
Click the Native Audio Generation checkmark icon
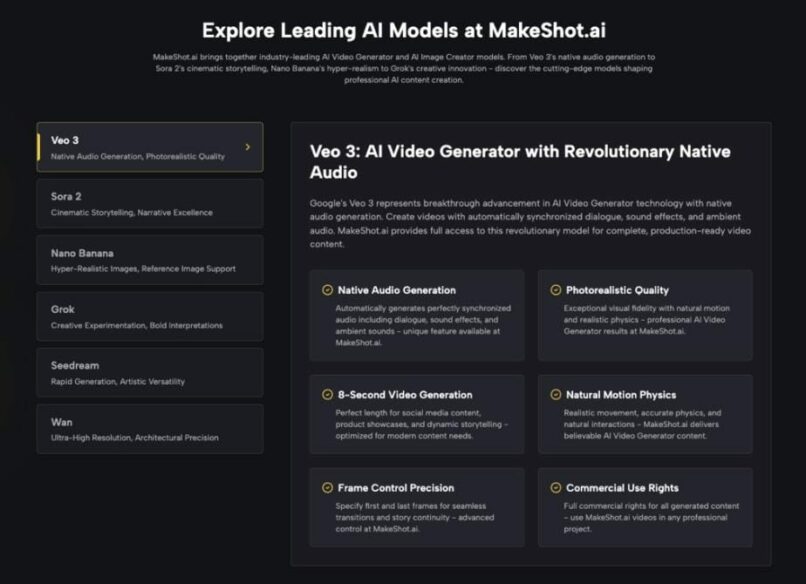point(325,290)
